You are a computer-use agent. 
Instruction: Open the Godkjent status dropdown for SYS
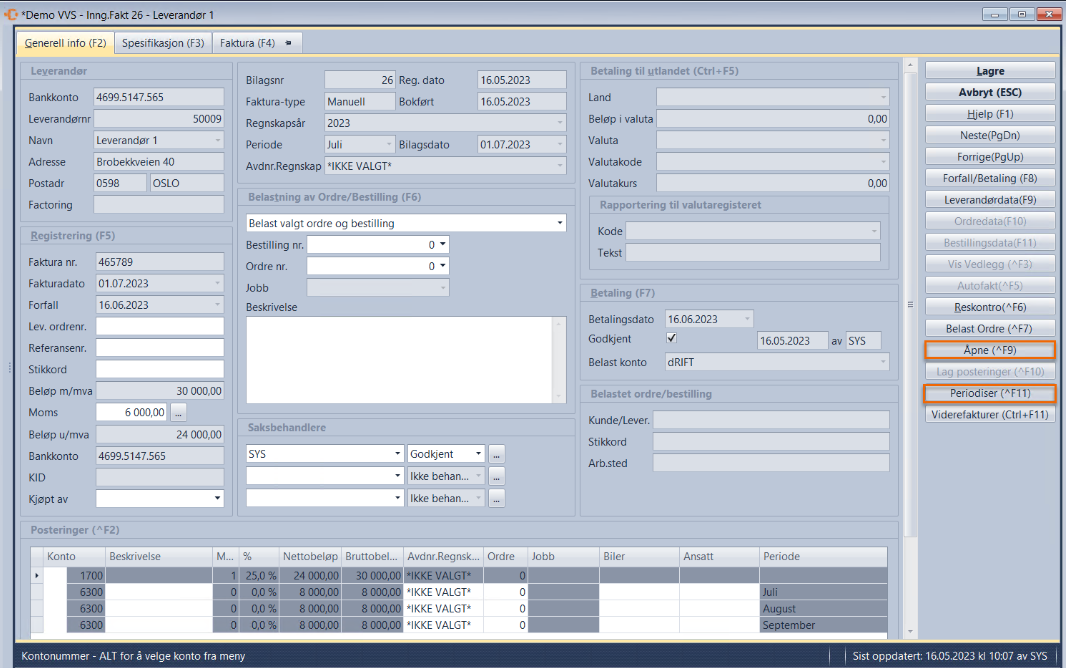[x=479, y=454]
